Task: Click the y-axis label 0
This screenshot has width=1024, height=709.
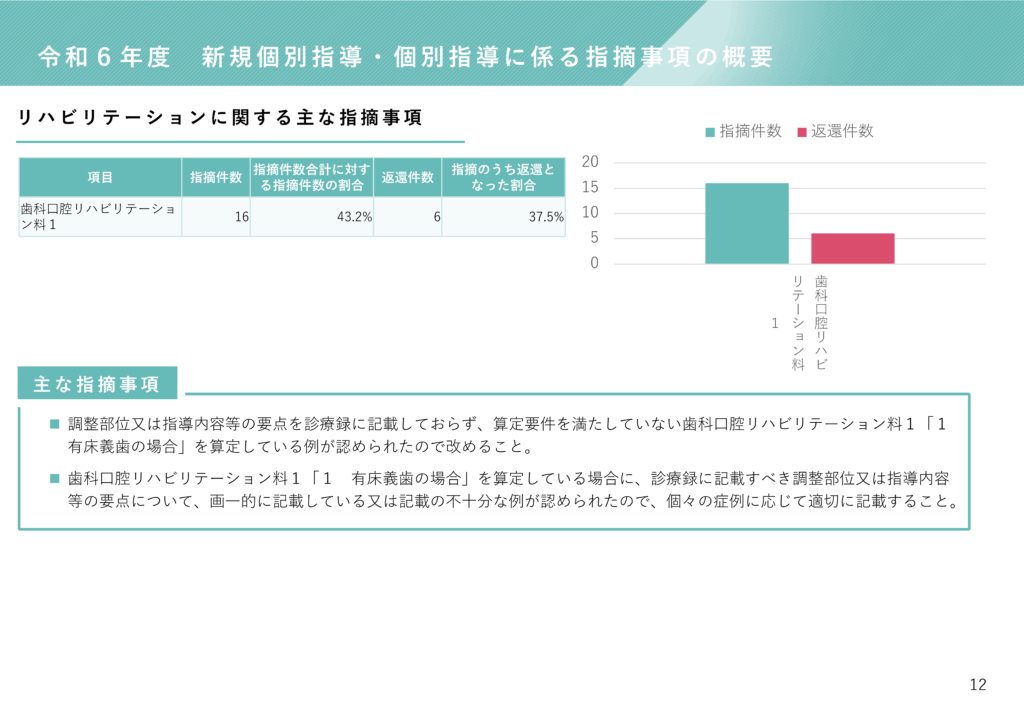Action: (594, 263)
